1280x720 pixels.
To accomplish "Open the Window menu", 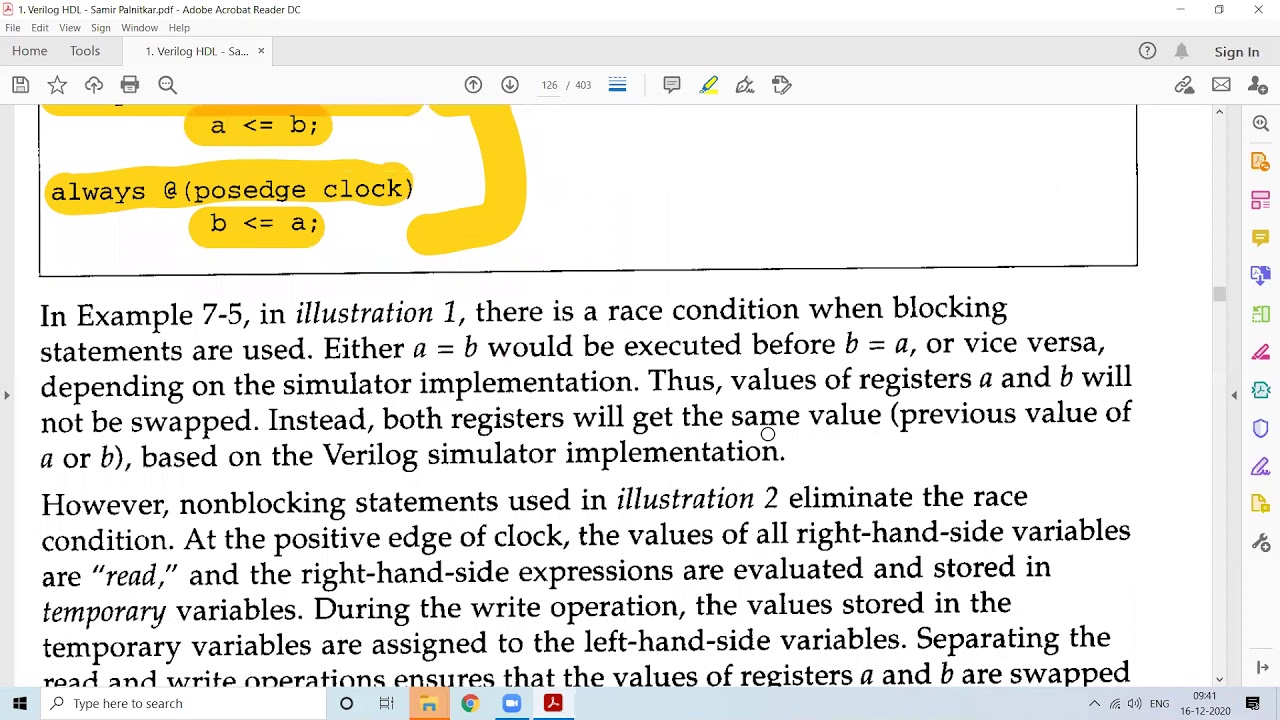I will coord(140,28).
